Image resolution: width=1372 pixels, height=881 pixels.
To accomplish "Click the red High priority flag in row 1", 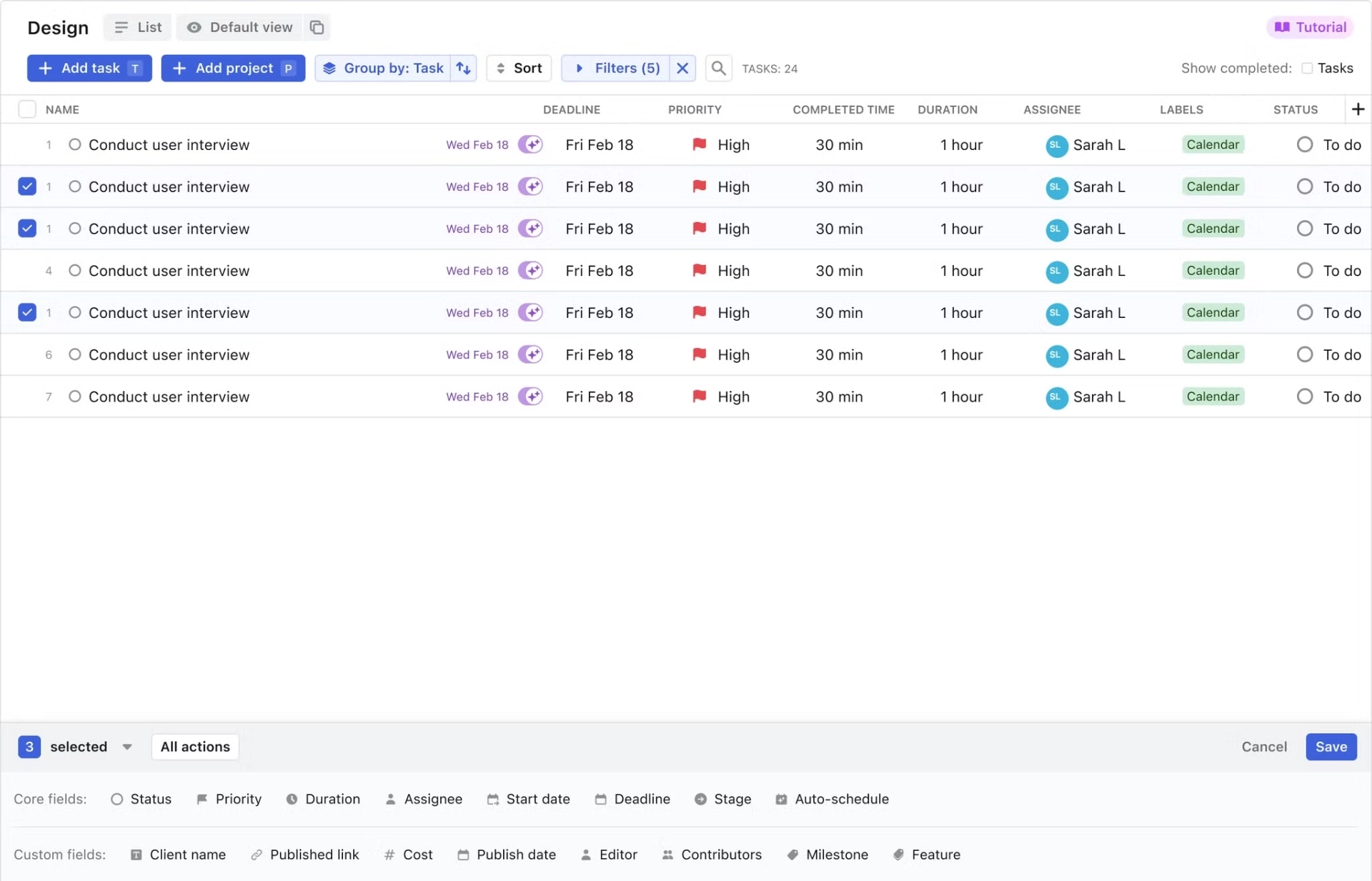I will (700, 144).
